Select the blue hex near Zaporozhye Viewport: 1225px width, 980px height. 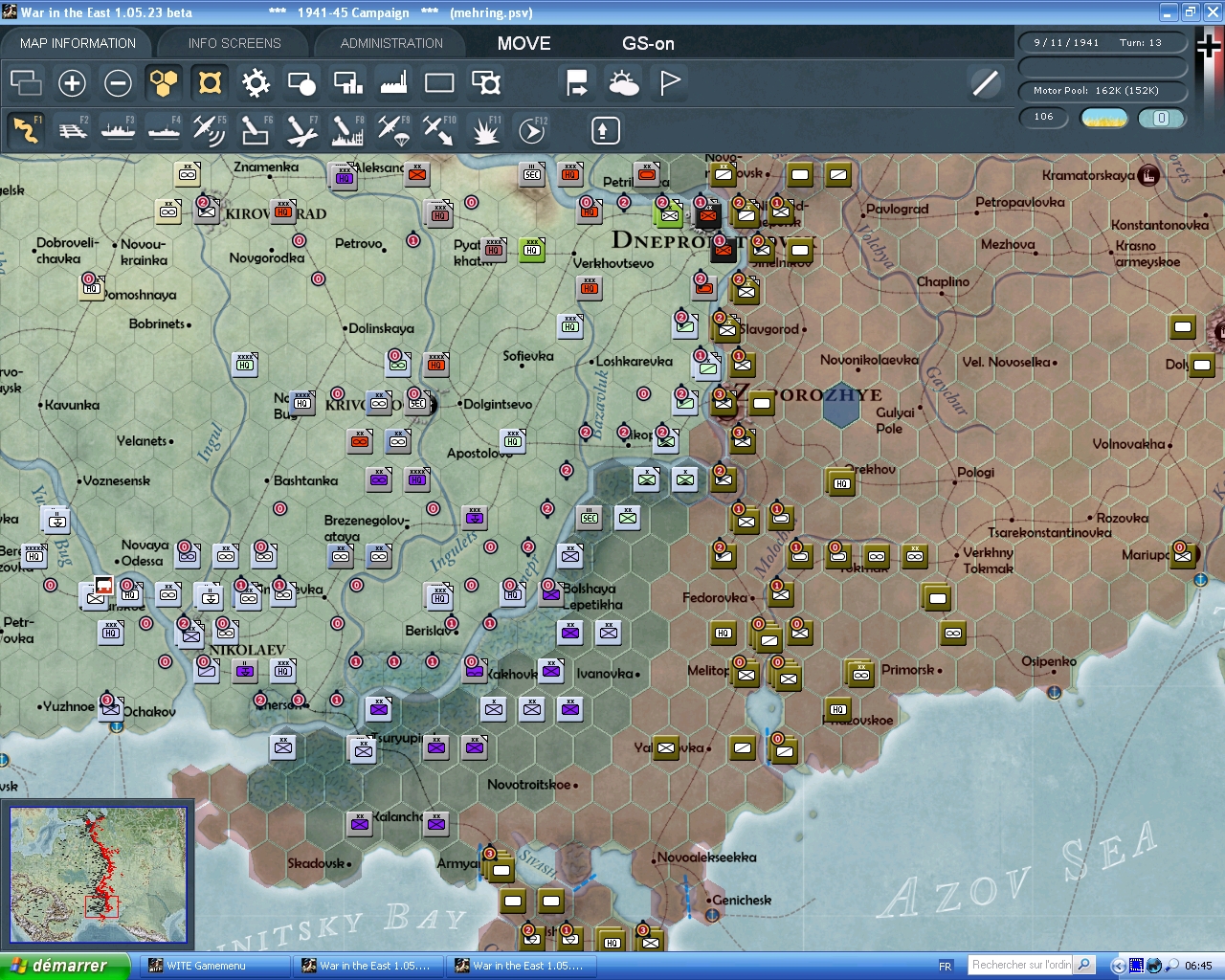click(x=841, y=406)
